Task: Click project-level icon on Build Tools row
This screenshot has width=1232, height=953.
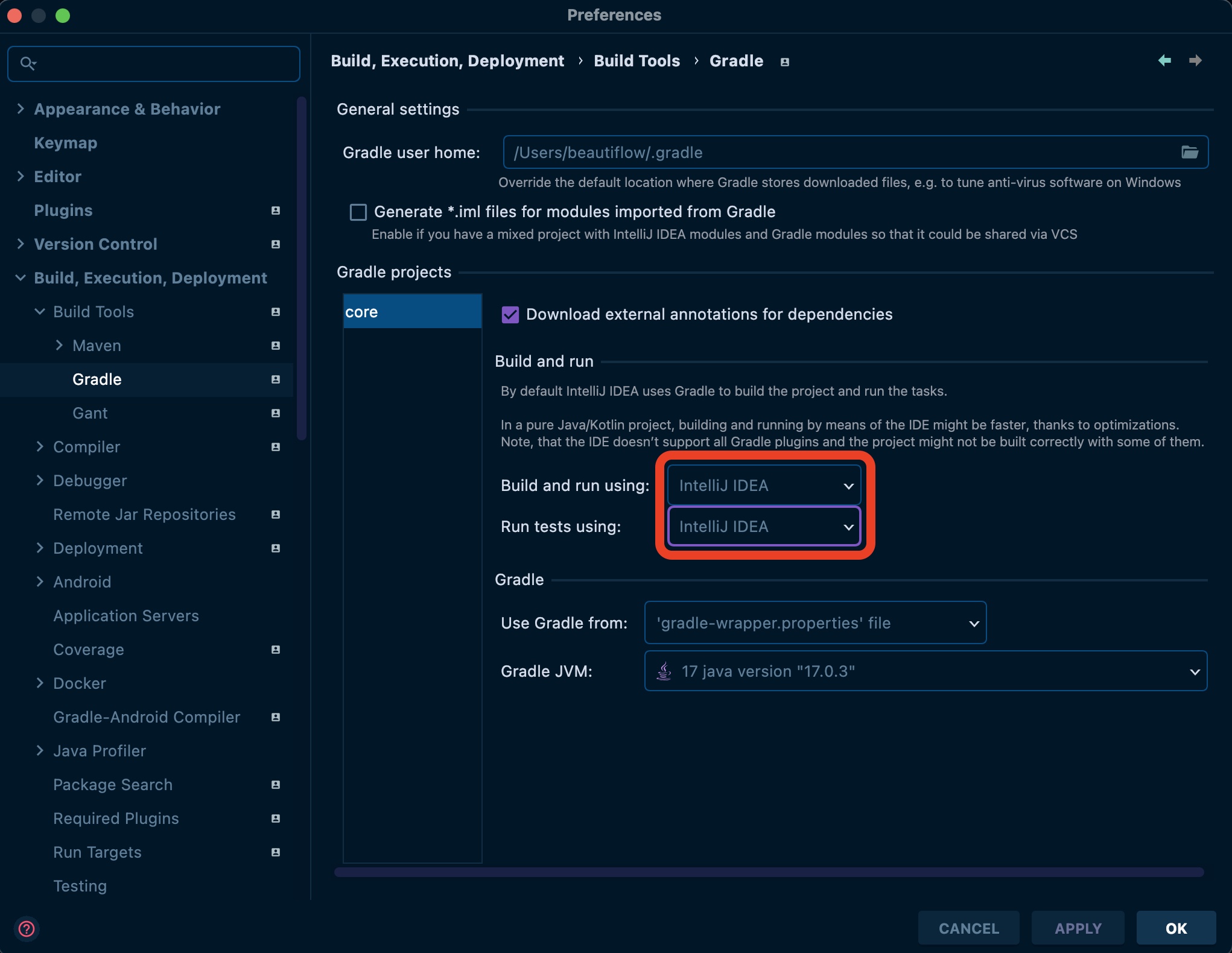Action: tap(276, 312)
